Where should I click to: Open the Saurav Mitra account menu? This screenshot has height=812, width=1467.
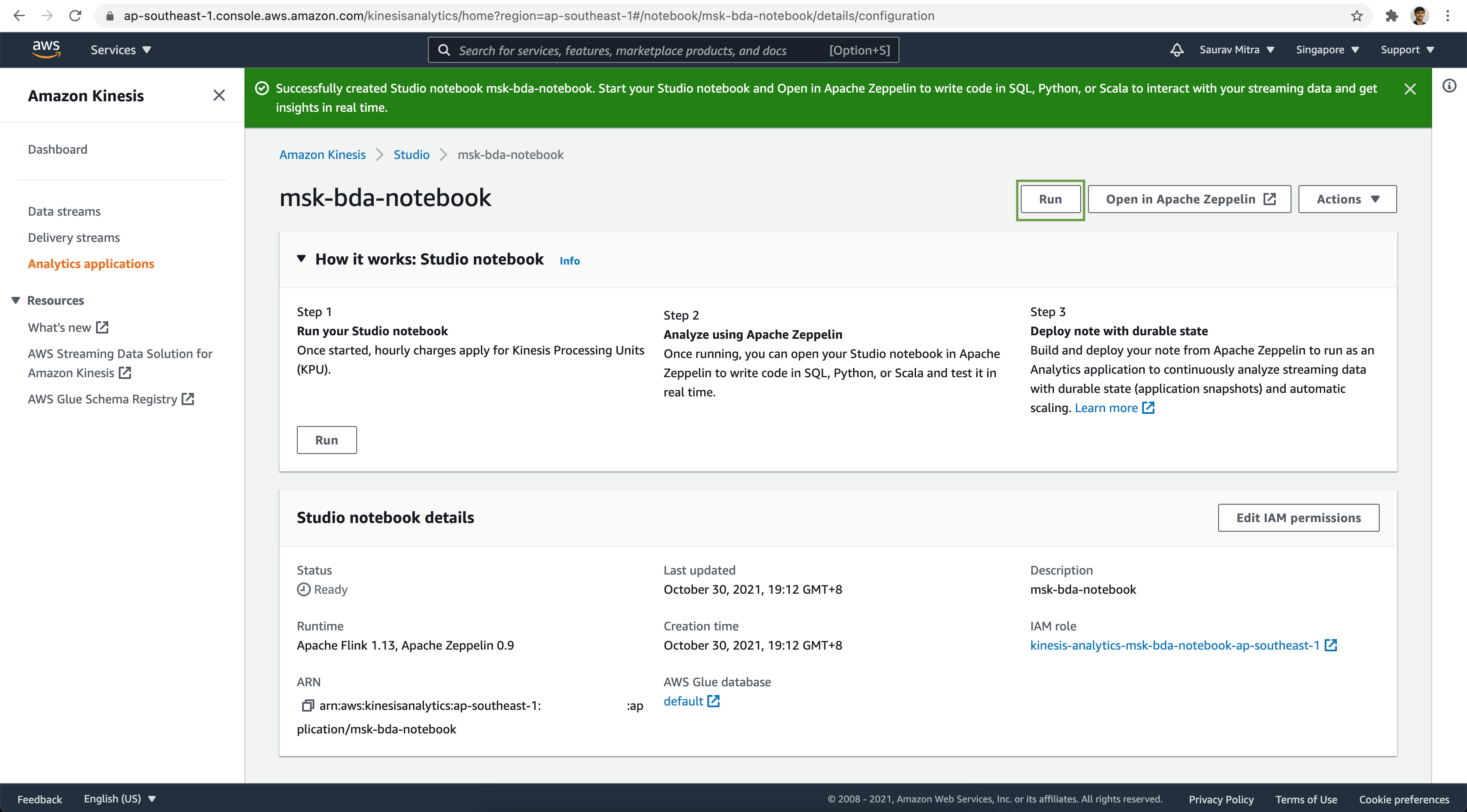pos(1237,49)
